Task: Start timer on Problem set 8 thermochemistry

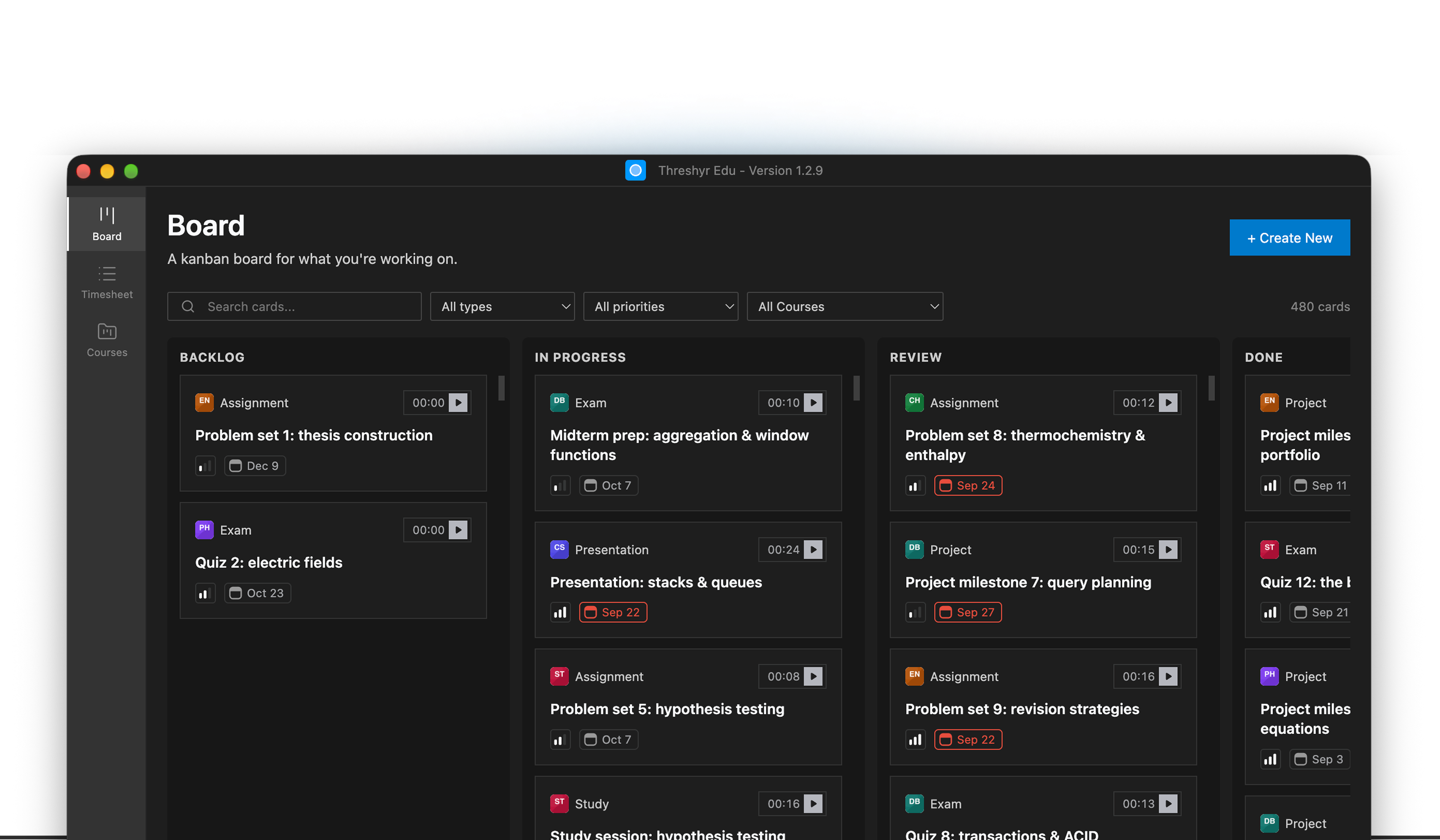Action: [x=1168, y=403]
